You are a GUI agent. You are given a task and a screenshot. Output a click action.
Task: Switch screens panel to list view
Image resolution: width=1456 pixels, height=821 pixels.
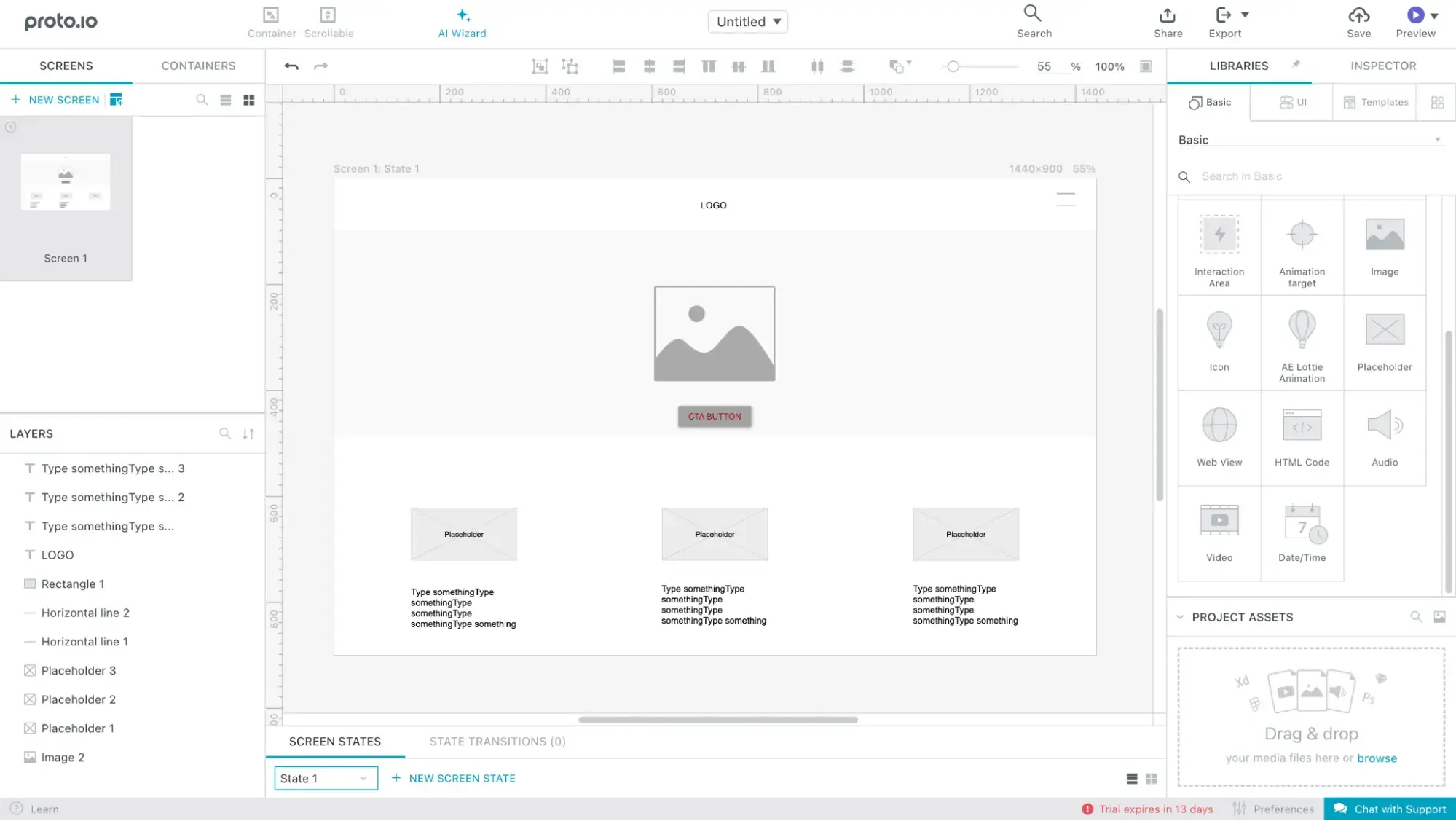(226, 100)
